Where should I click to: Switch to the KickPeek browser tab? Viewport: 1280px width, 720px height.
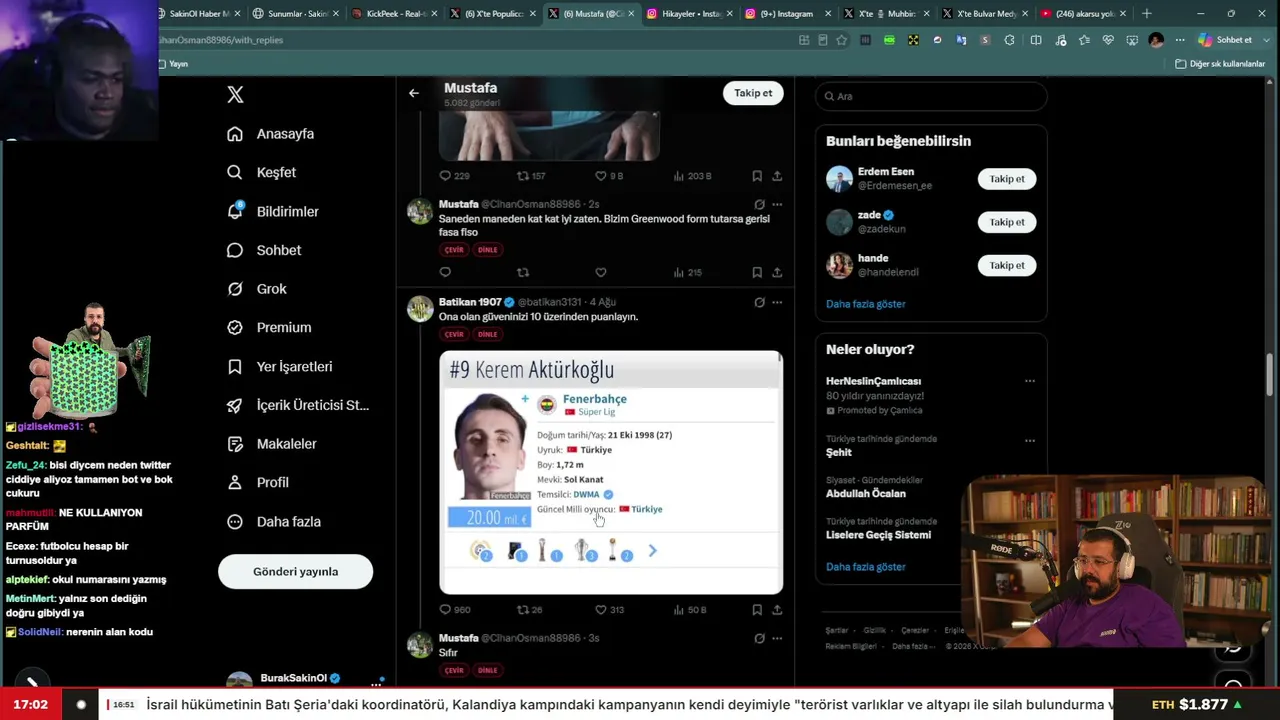(x=393, y=14)
